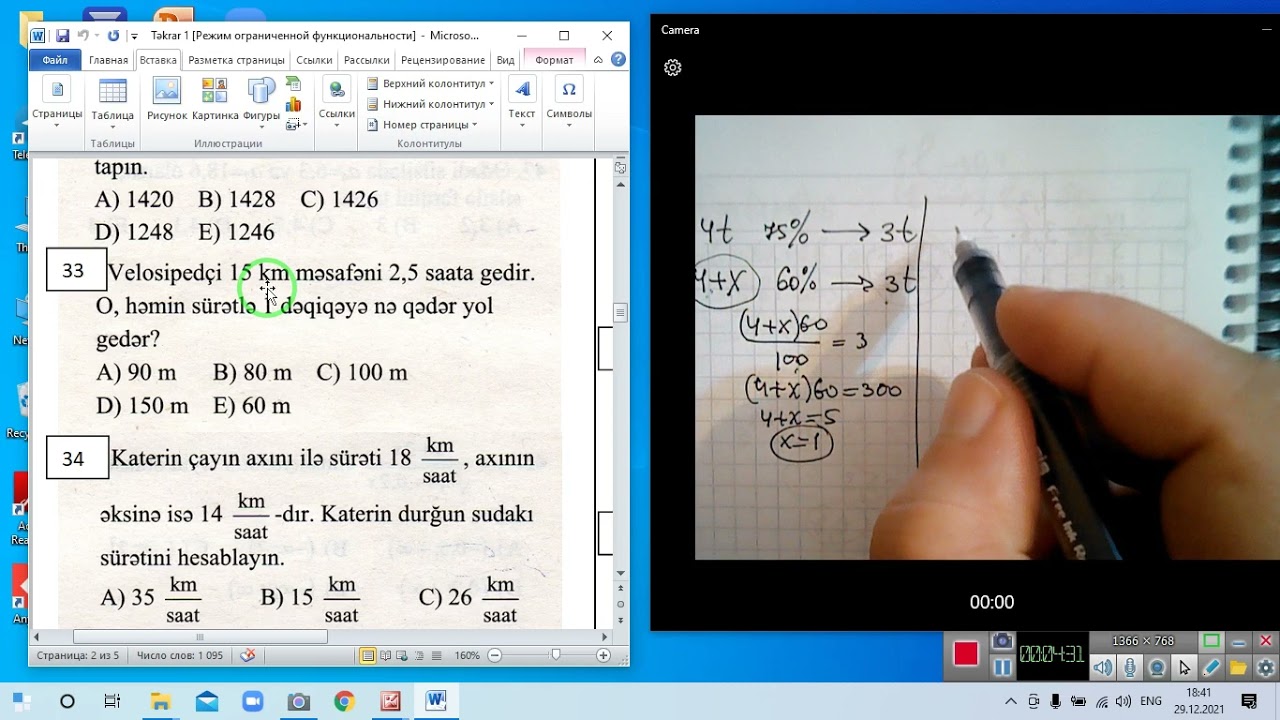
Task: Collapse the ribbon with the caret icon
Action: click(598, 60)
